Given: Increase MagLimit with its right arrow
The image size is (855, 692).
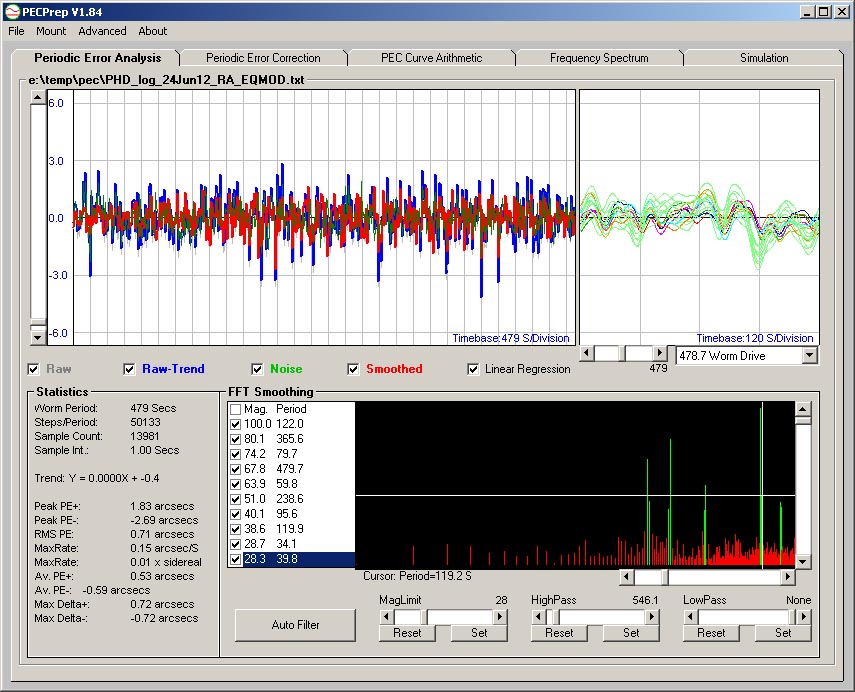Looking at the screenshot, I should click(500, 617).
